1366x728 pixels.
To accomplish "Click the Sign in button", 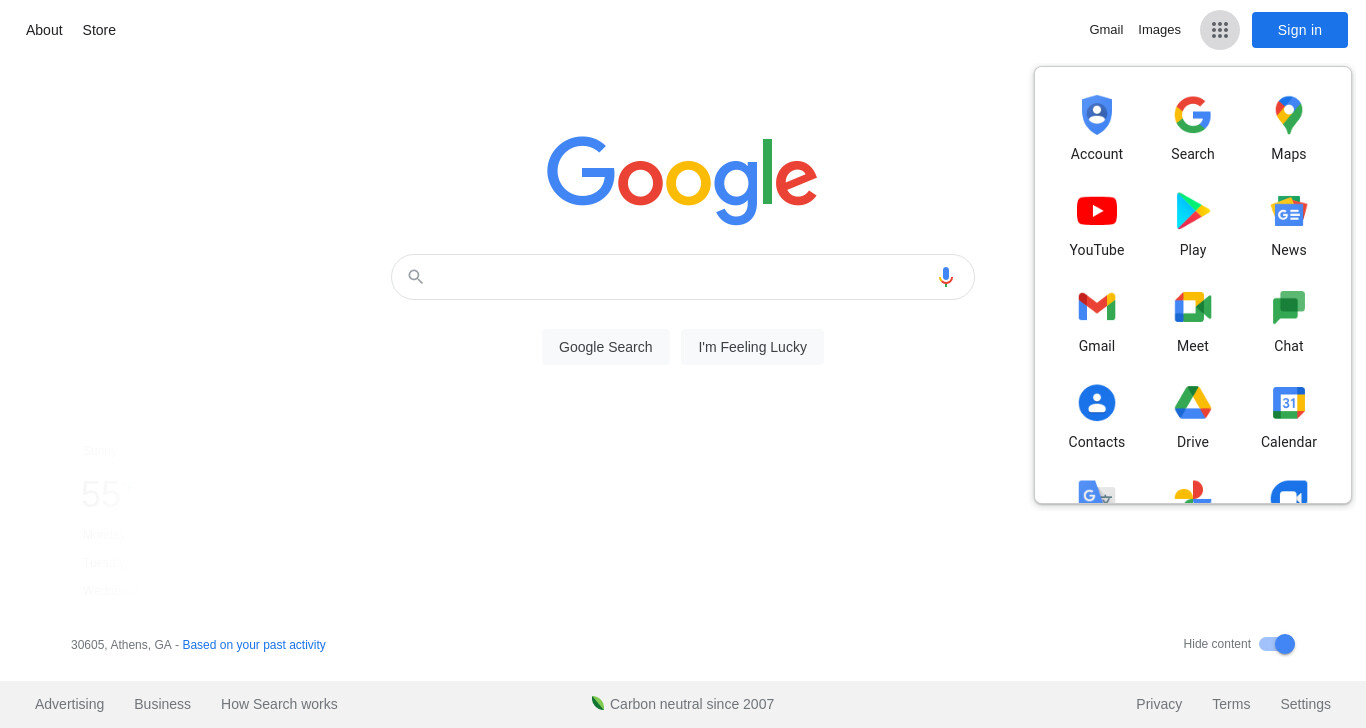I will [x=1300, y=30].
